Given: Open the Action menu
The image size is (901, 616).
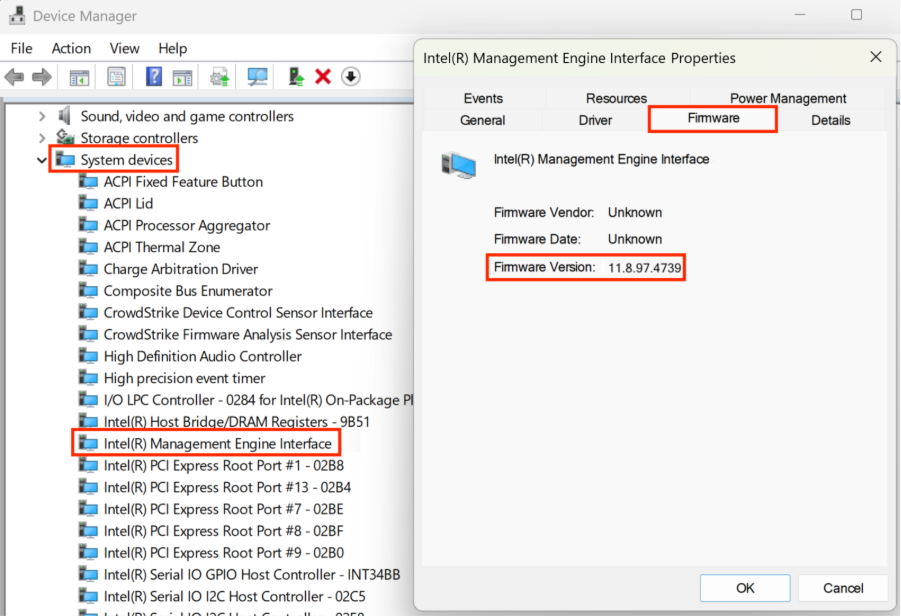Looking at the screenshot, I should click(x=71, y=48).
